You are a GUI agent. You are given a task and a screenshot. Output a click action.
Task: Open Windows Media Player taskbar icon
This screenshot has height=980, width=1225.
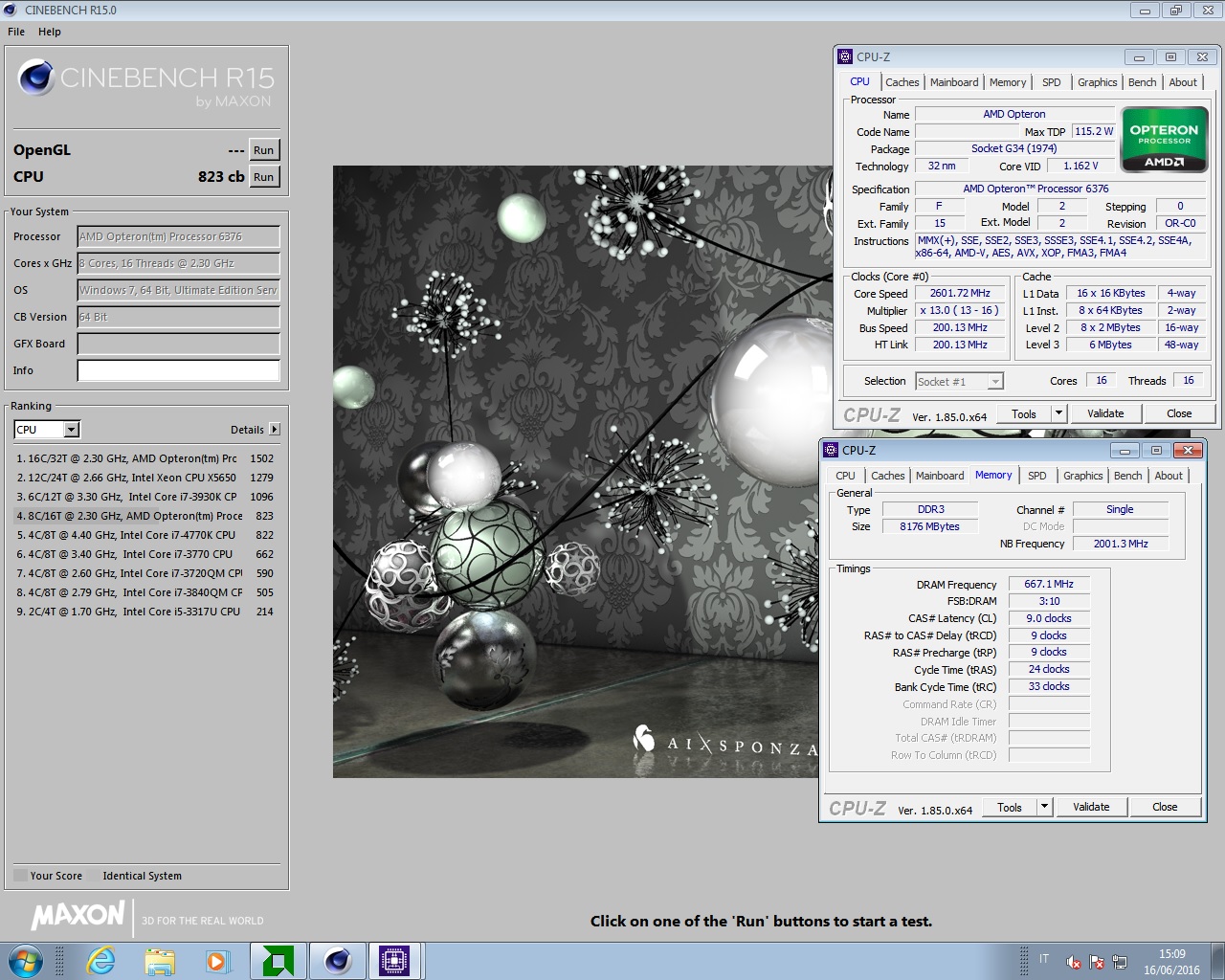[x=218, y=961]
